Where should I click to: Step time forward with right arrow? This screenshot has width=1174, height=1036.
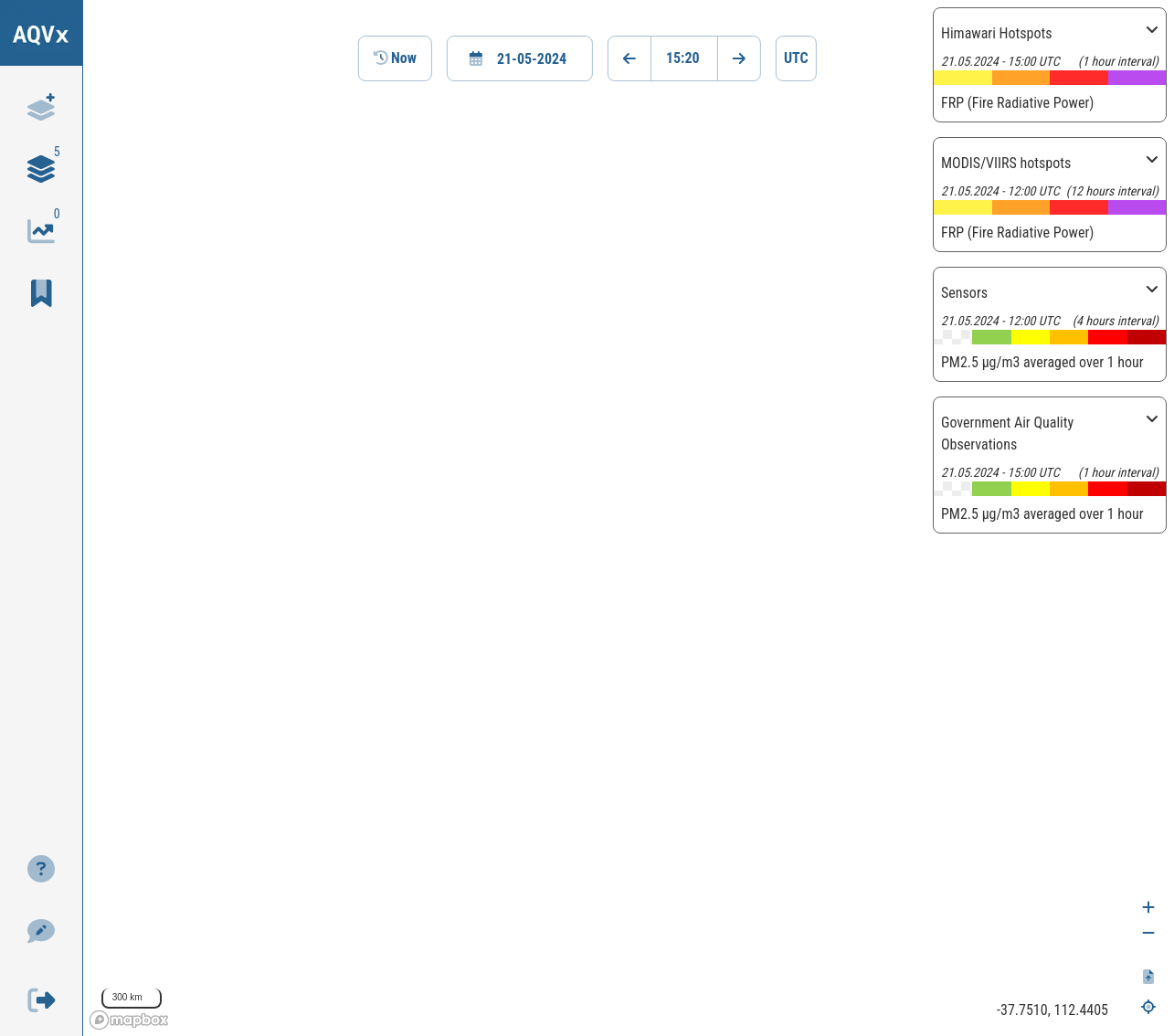[x=739, y=58]
